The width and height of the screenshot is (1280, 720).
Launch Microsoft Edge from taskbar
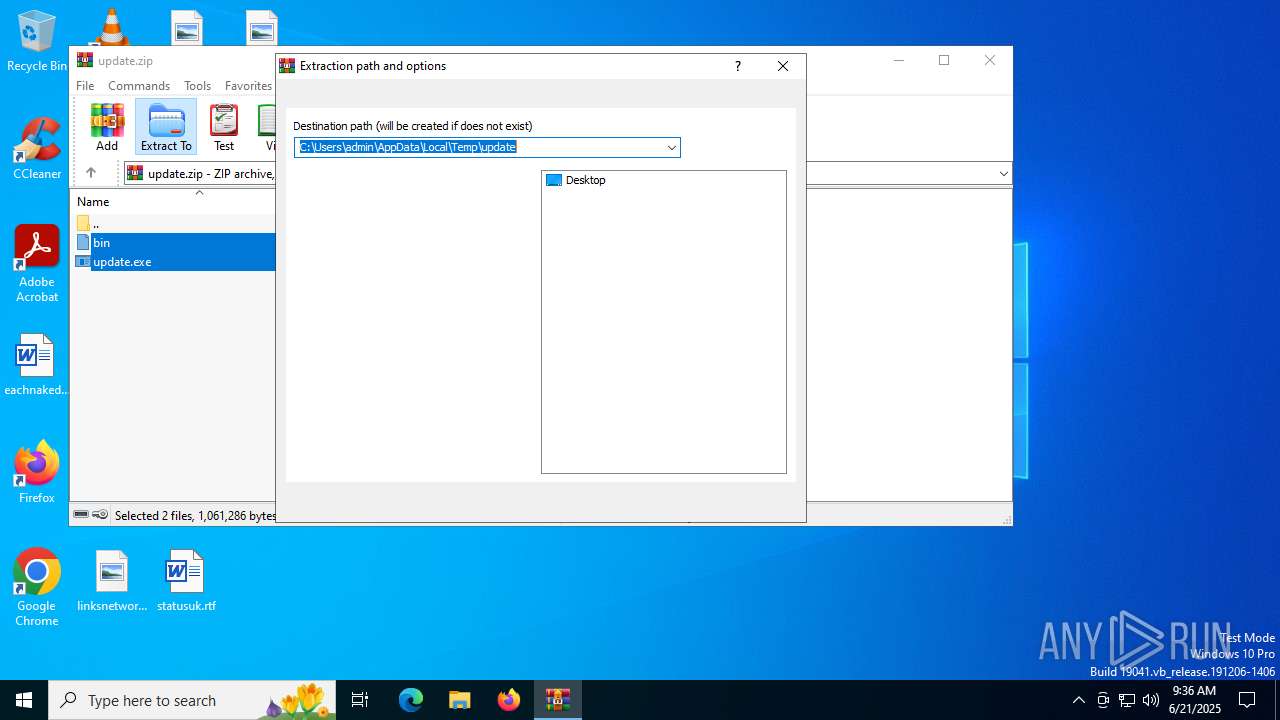pyautogui.click(x=411, y=700)
